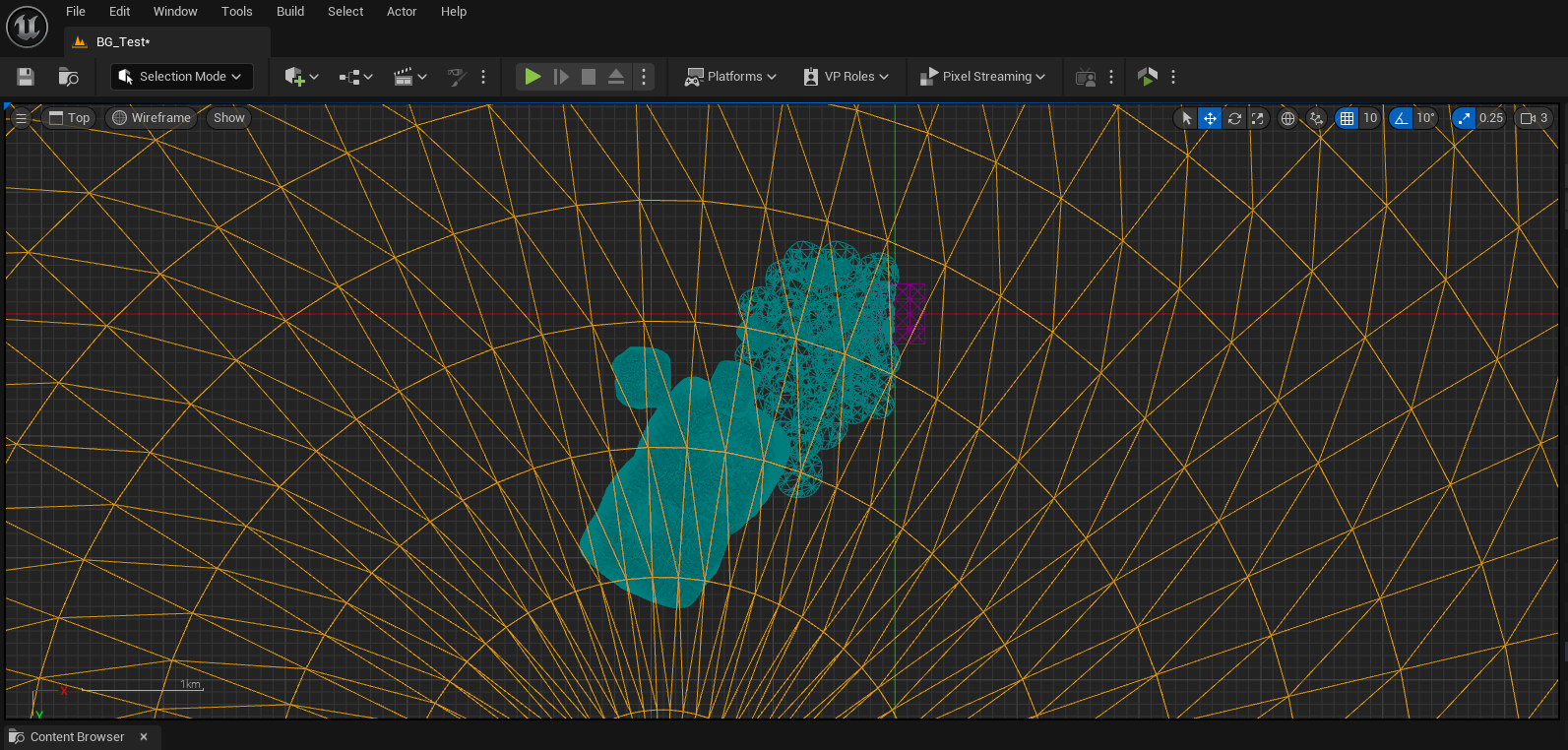The image size is (1568, 750).
Task: Open the Help menu
Action: click(x=454, y=12)
